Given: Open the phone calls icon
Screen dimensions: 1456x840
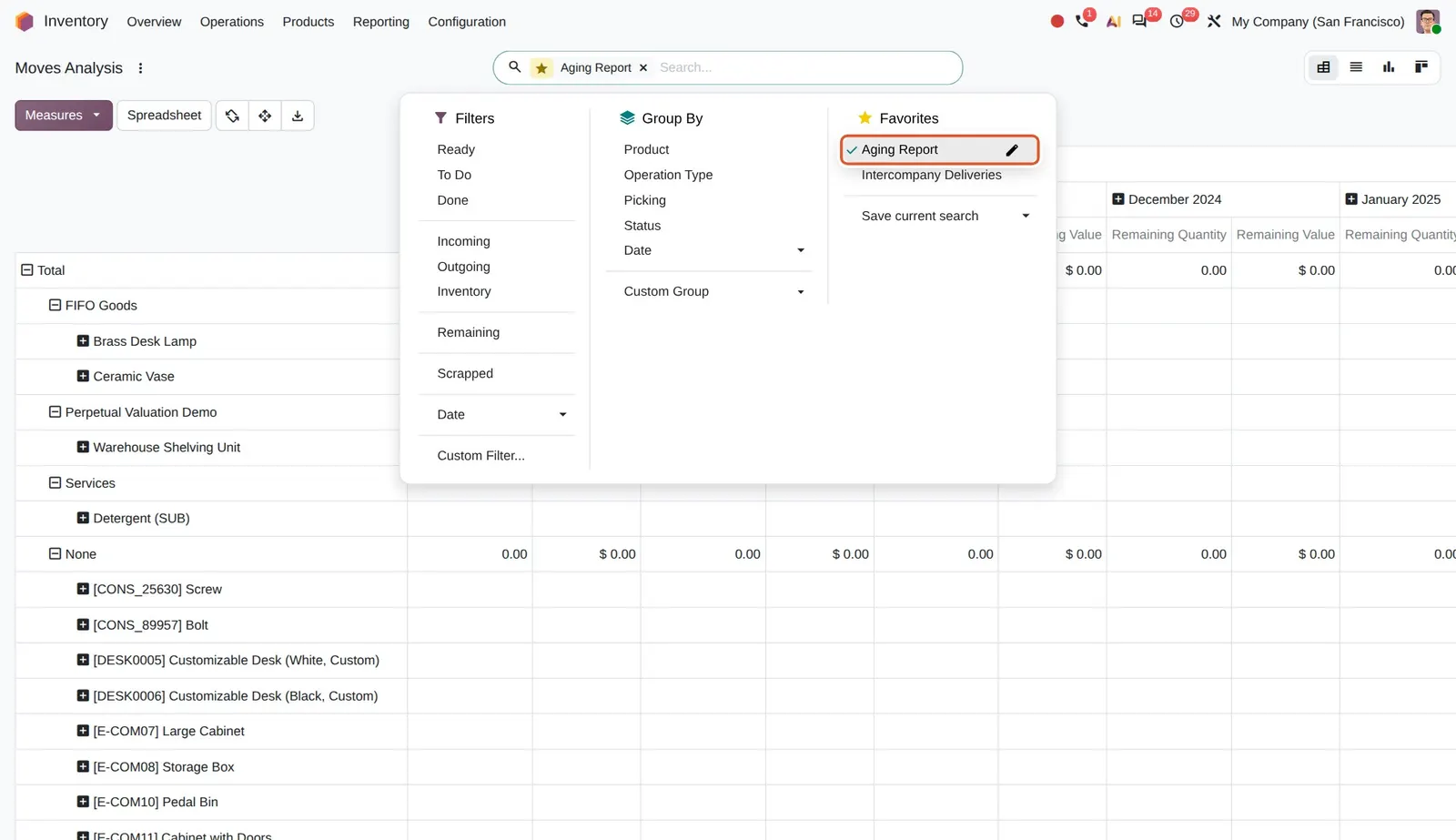Looking at the screenshot, I should coord(1082,21).
